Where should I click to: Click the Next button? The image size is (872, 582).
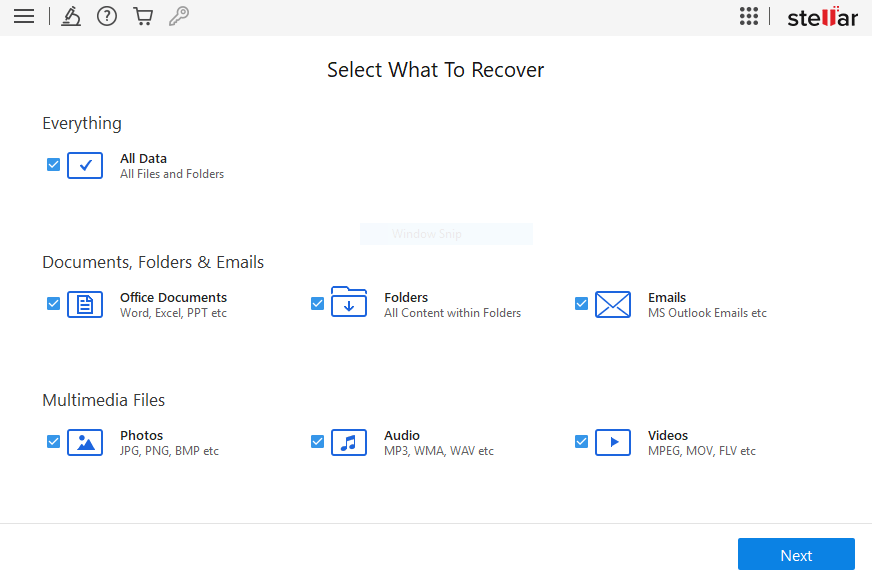coord(796,554)
